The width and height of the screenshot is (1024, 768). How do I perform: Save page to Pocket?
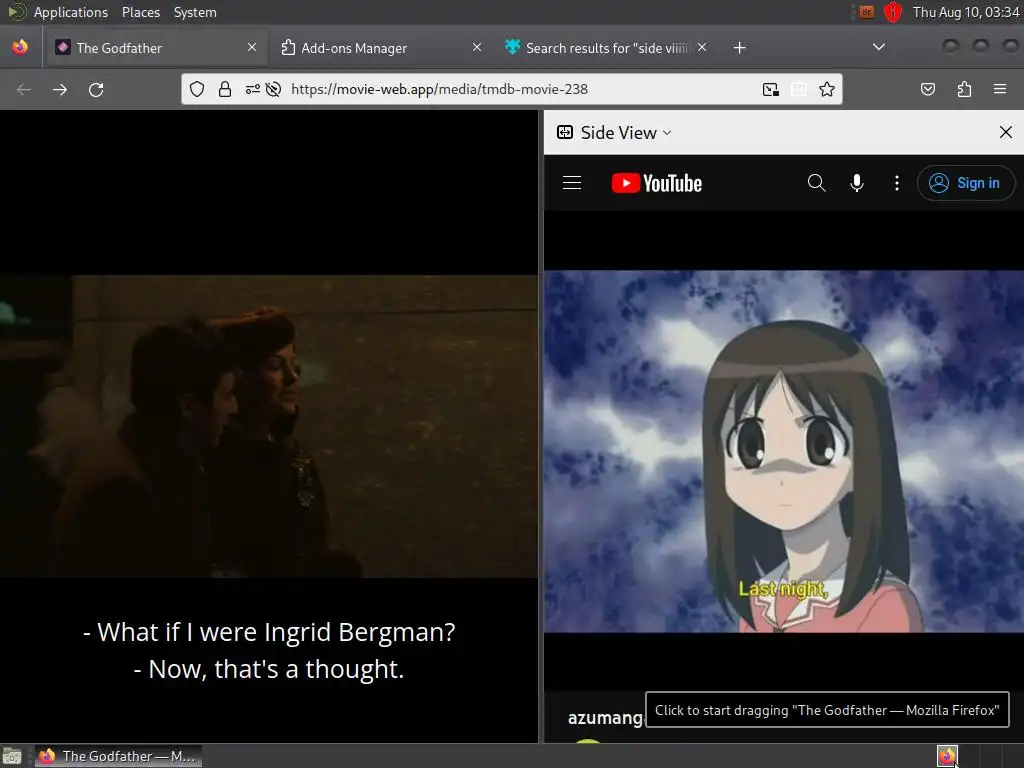coord(927,89)
